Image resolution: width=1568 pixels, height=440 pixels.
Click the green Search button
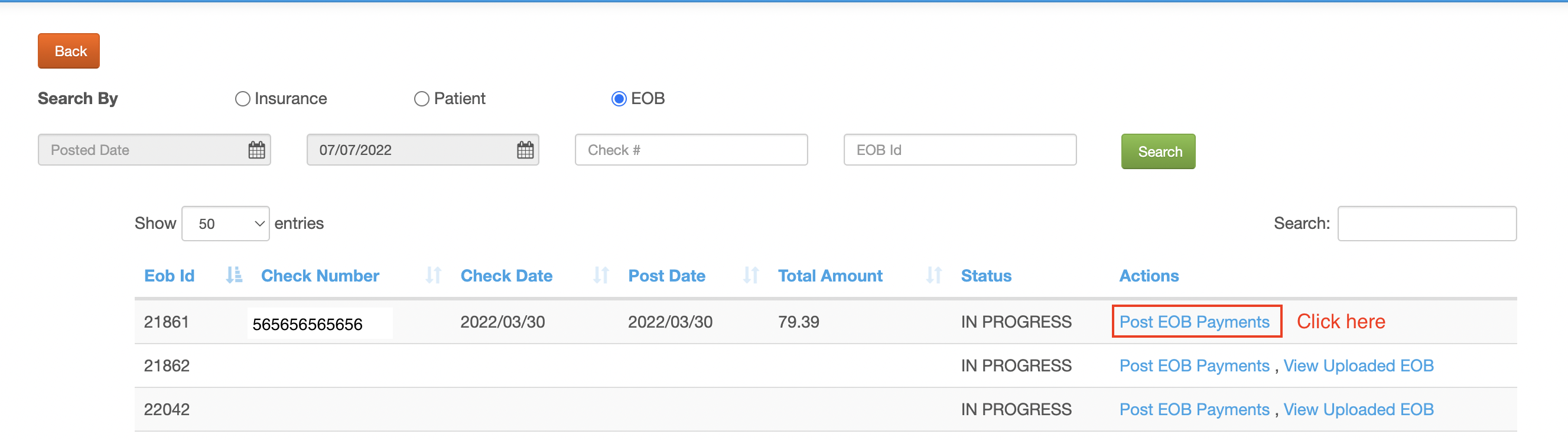click(1159, 152)
